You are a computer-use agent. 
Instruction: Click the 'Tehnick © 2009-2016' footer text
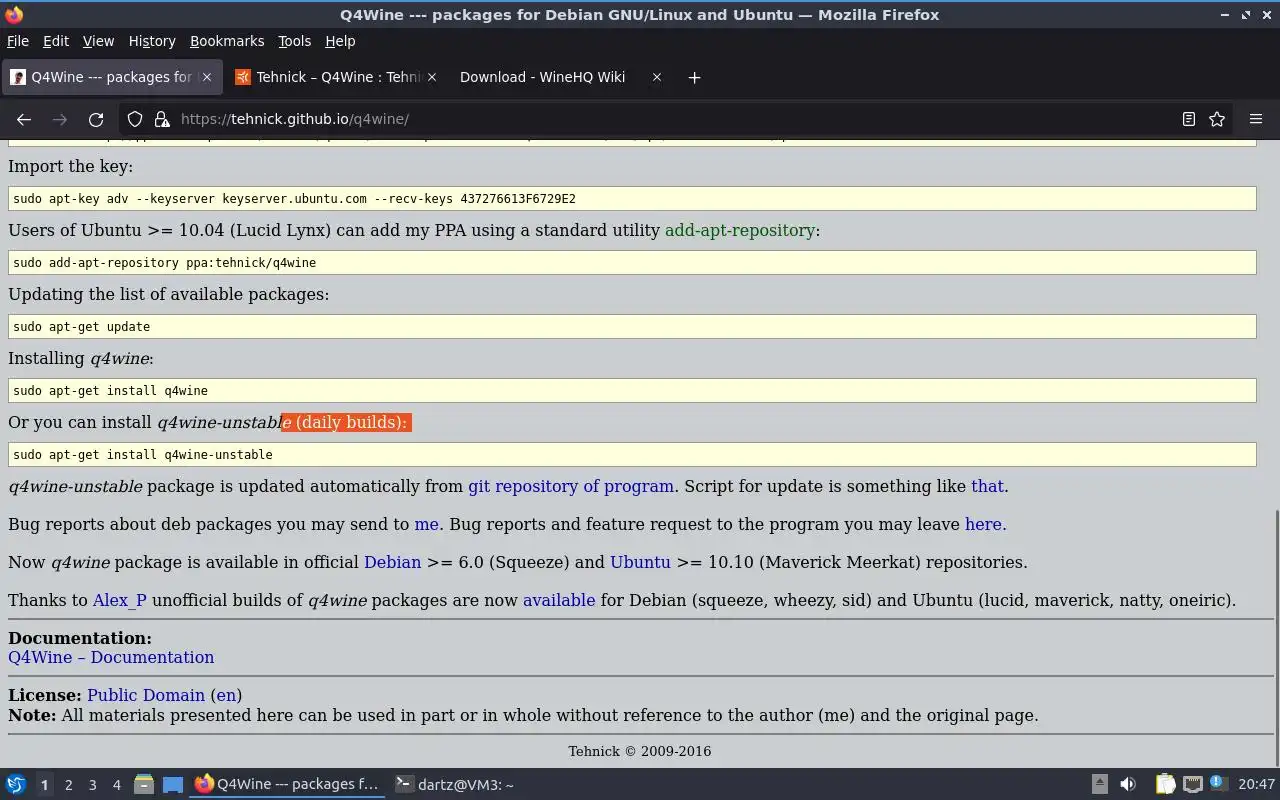click(x=640, y=751)
